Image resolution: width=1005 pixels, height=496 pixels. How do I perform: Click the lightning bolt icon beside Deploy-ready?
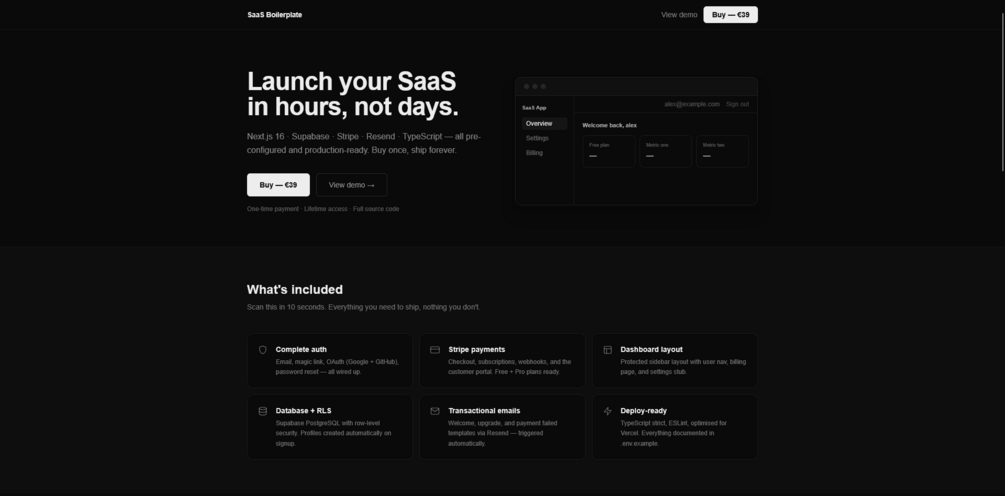pyautogui.click(x=608, y=411)
